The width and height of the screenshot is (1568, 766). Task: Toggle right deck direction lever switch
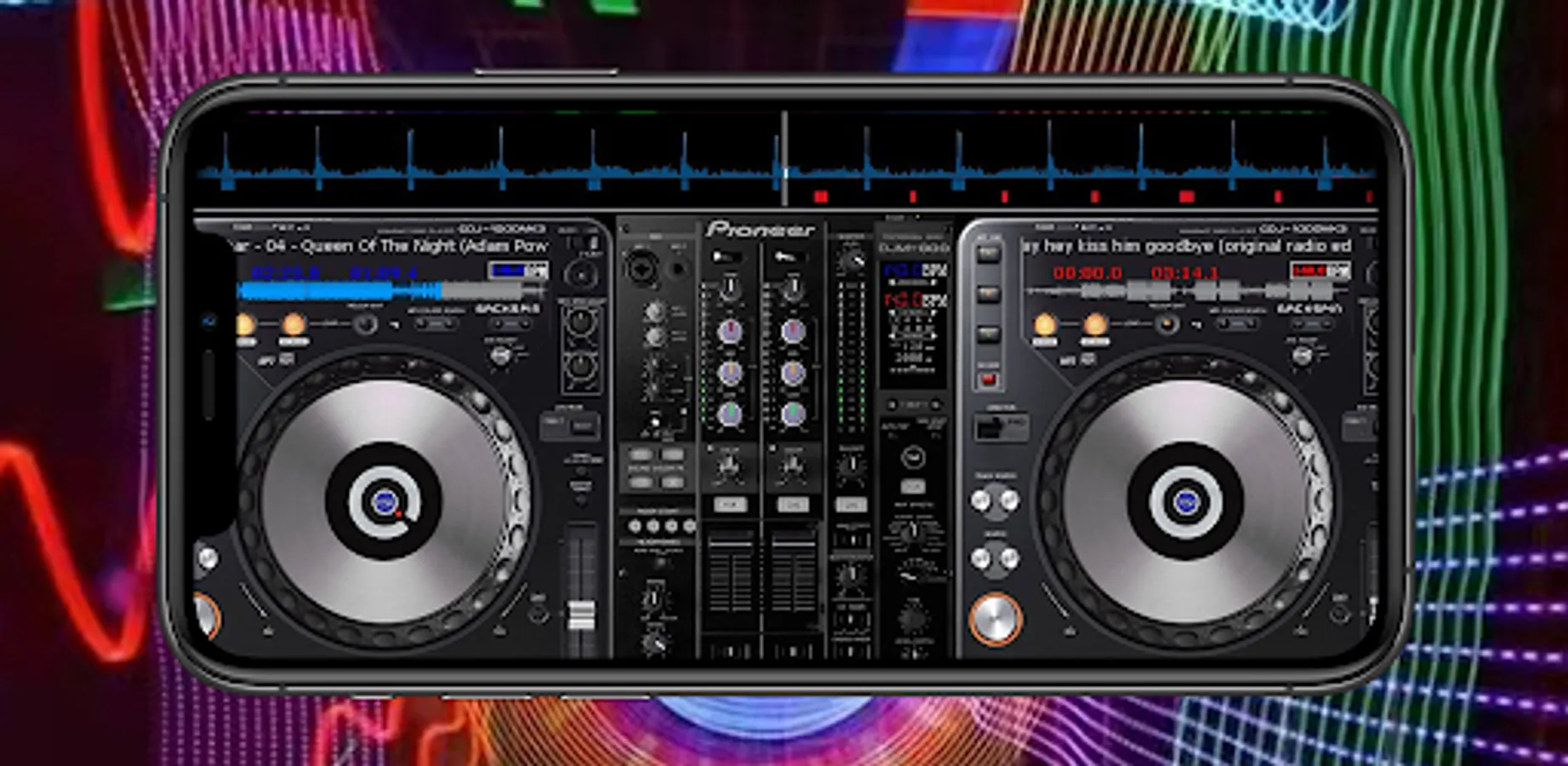click(1000, 427)
